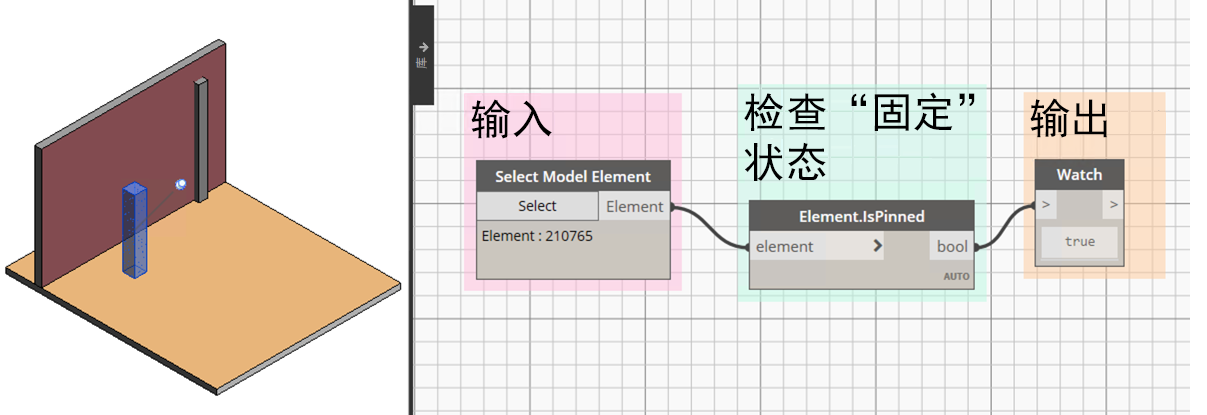Click the library icon on the sidebar tab
1207x415 pixels.
(423, 64)
